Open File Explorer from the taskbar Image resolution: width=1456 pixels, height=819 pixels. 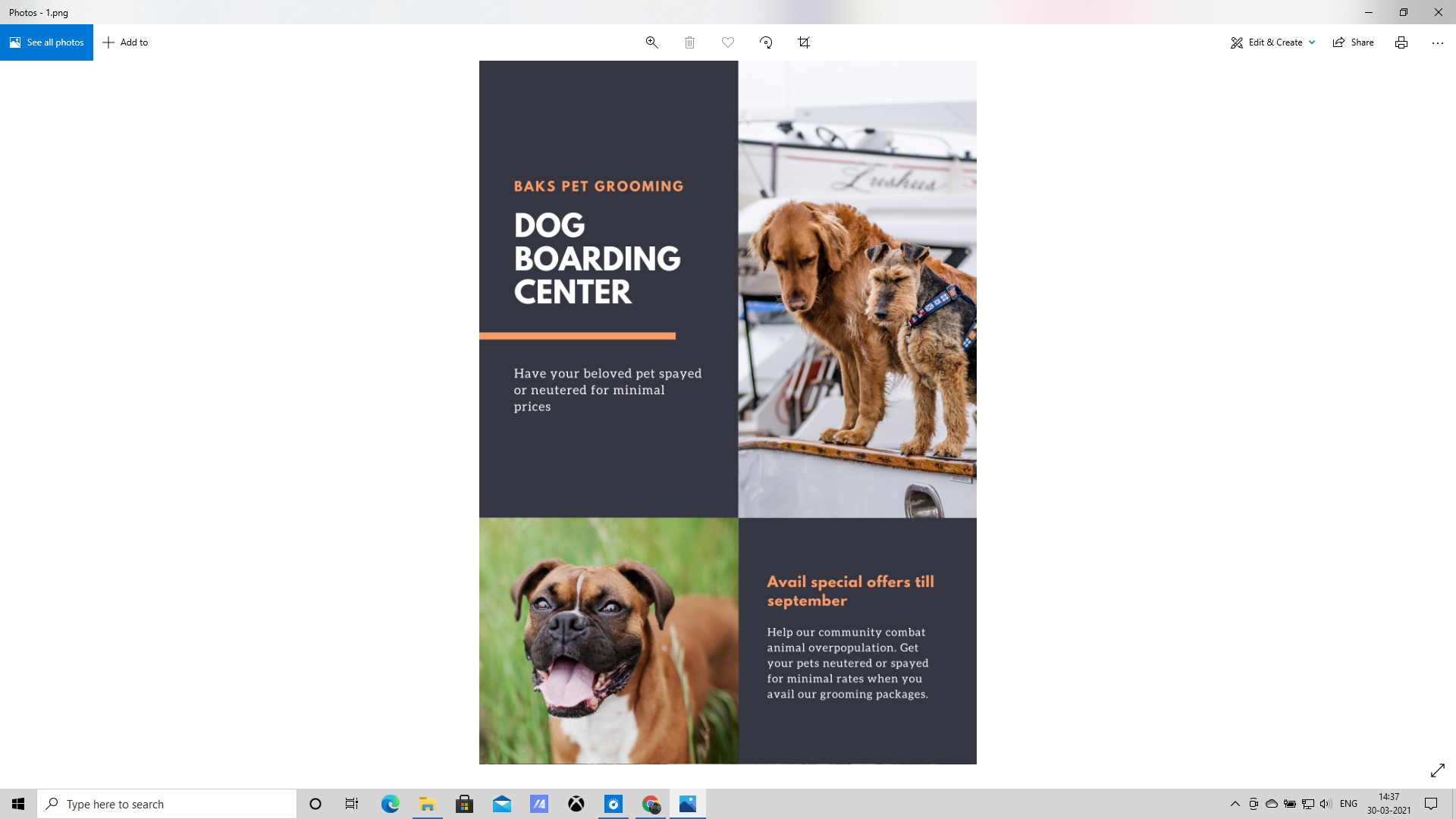tap(427, 804)
